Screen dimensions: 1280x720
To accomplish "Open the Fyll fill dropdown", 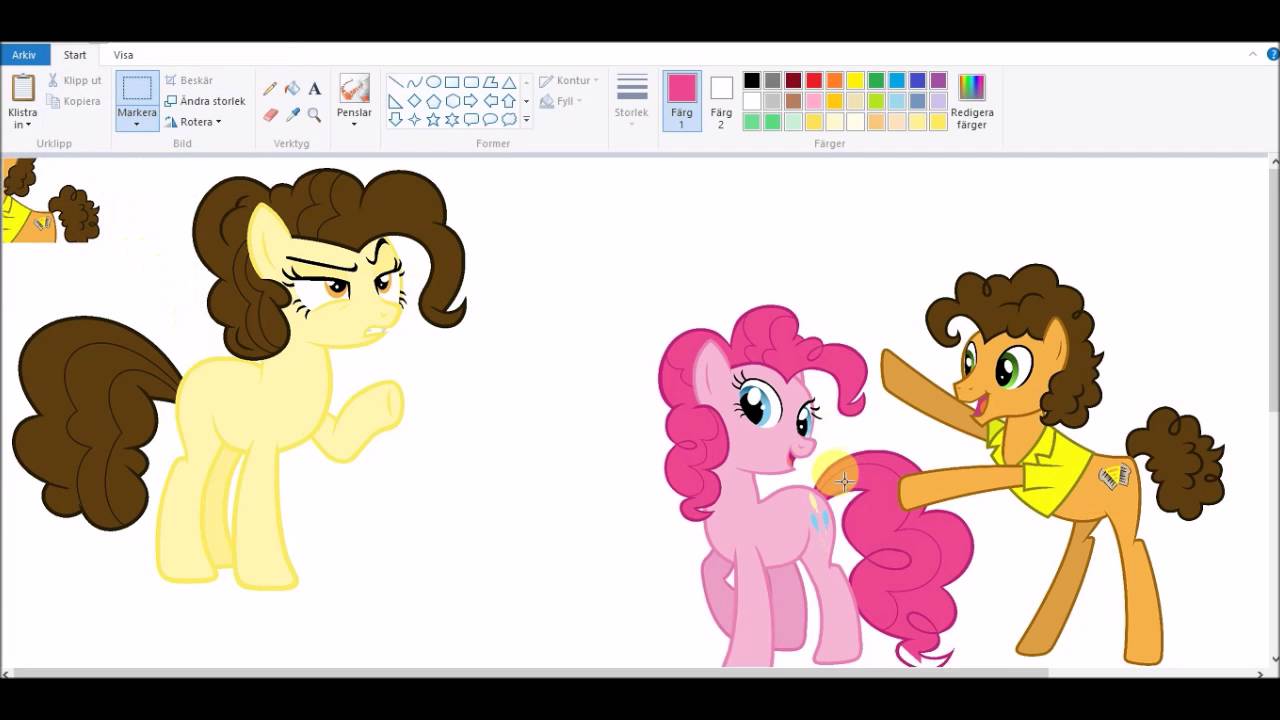I will [x=561, y=101].
